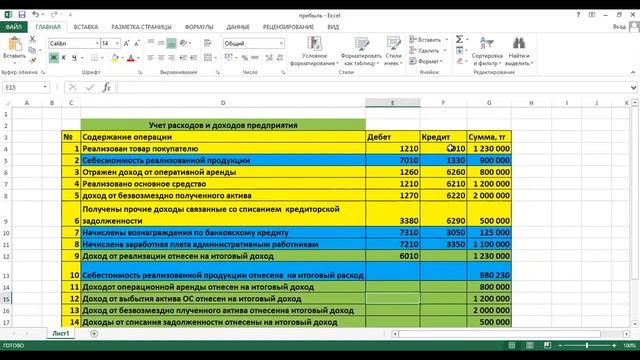640x360 pixels.
Task: Click Формат cells button
Action: tap(426, 61)
